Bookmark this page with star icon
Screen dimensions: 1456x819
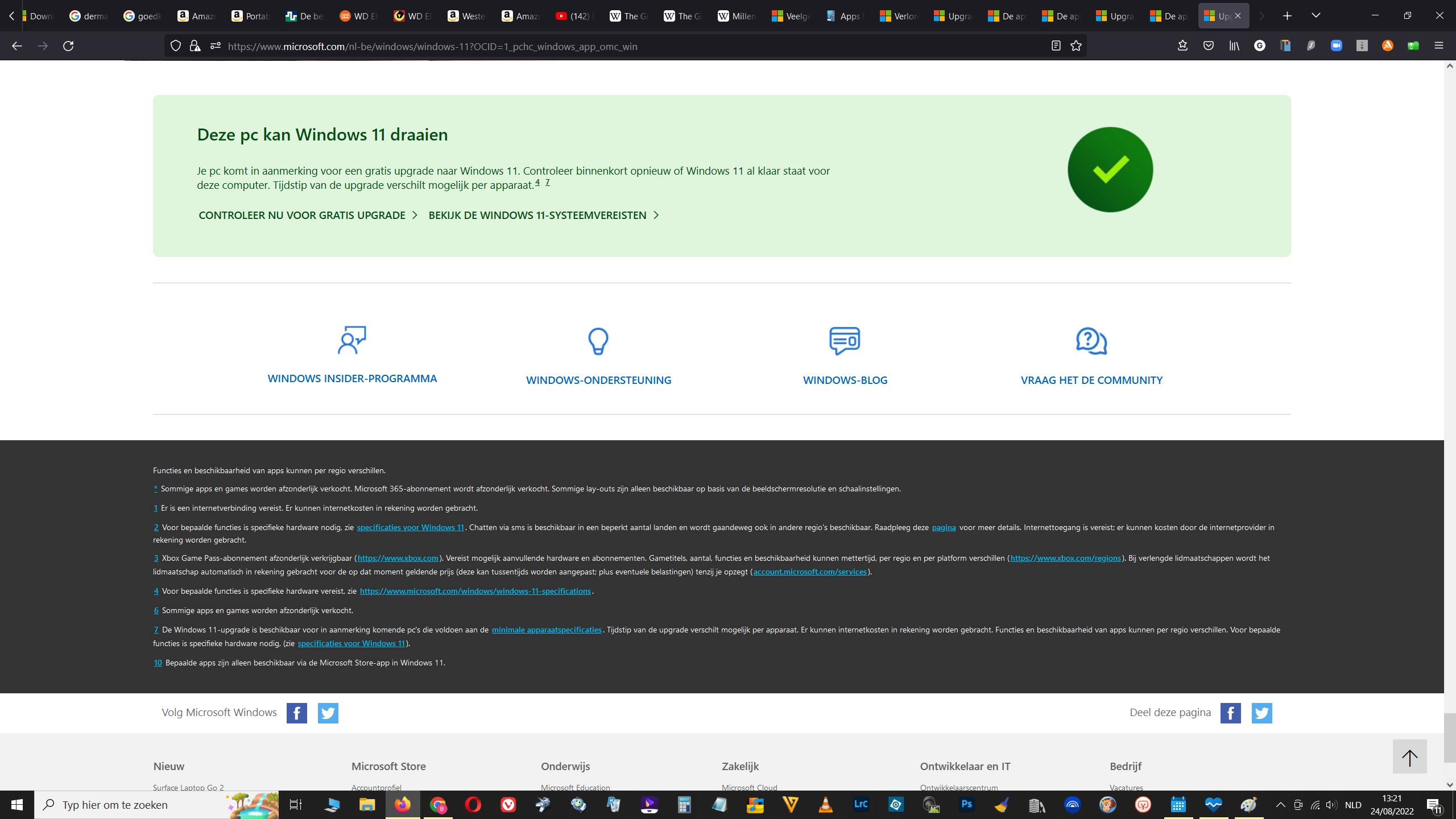click(x=1076, y=46)
